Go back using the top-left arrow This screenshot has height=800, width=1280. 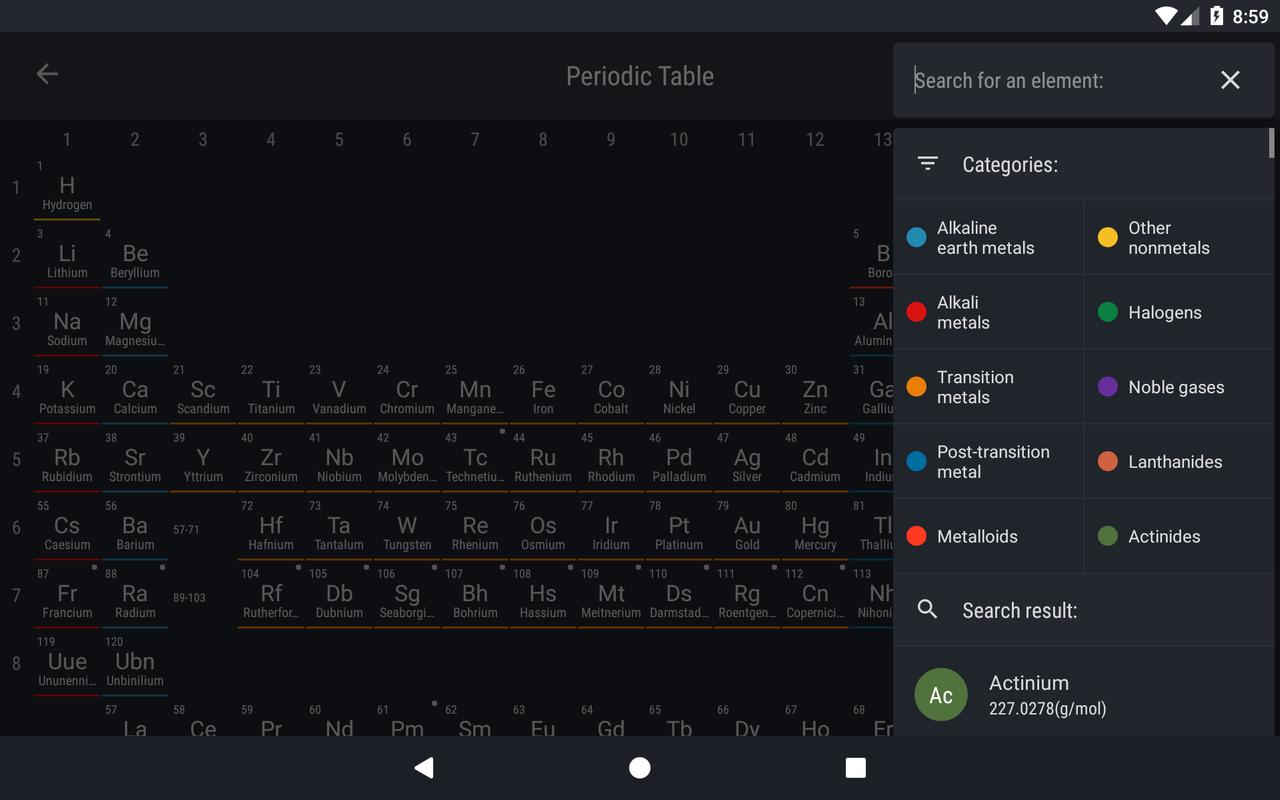pos(47,74)
